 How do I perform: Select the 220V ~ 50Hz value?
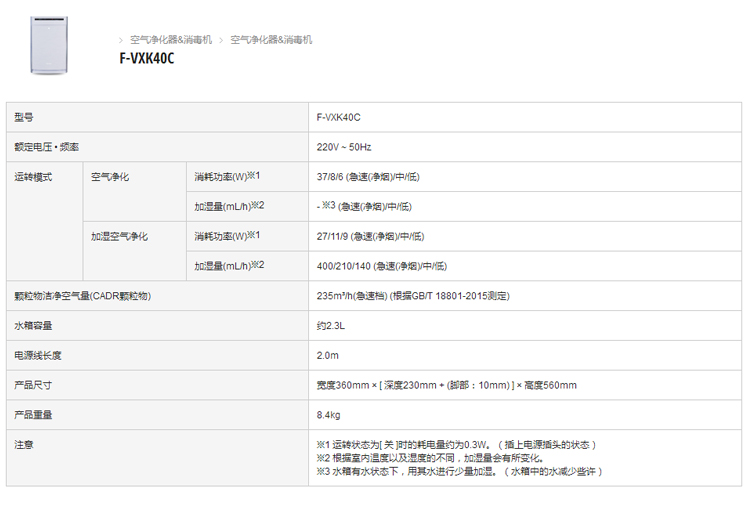344,147
